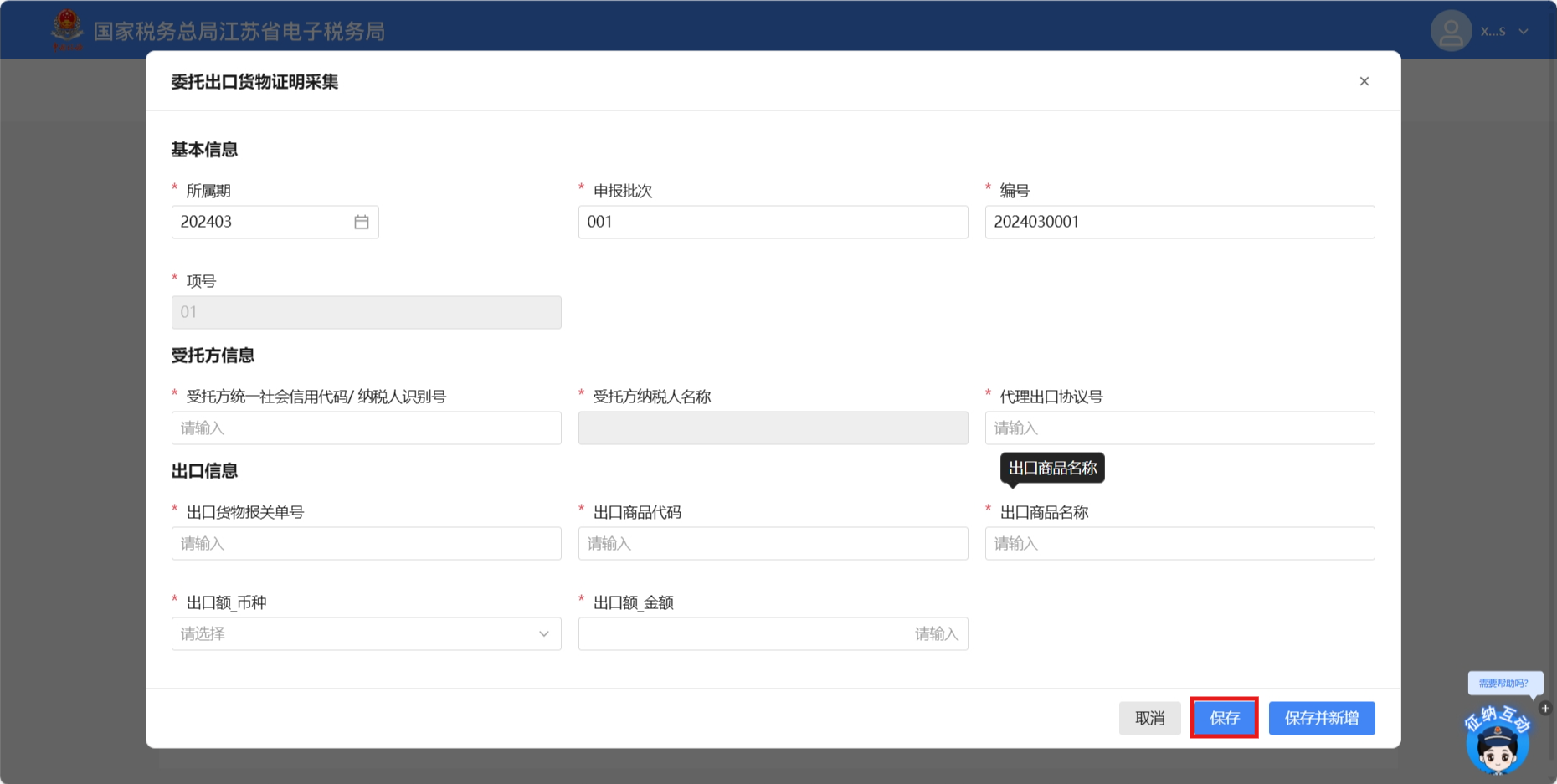Click the 受托方统一社会信用代码 input field
Image resolution: width=1557 pixels, height=784 pixels.
click(366, 428)
